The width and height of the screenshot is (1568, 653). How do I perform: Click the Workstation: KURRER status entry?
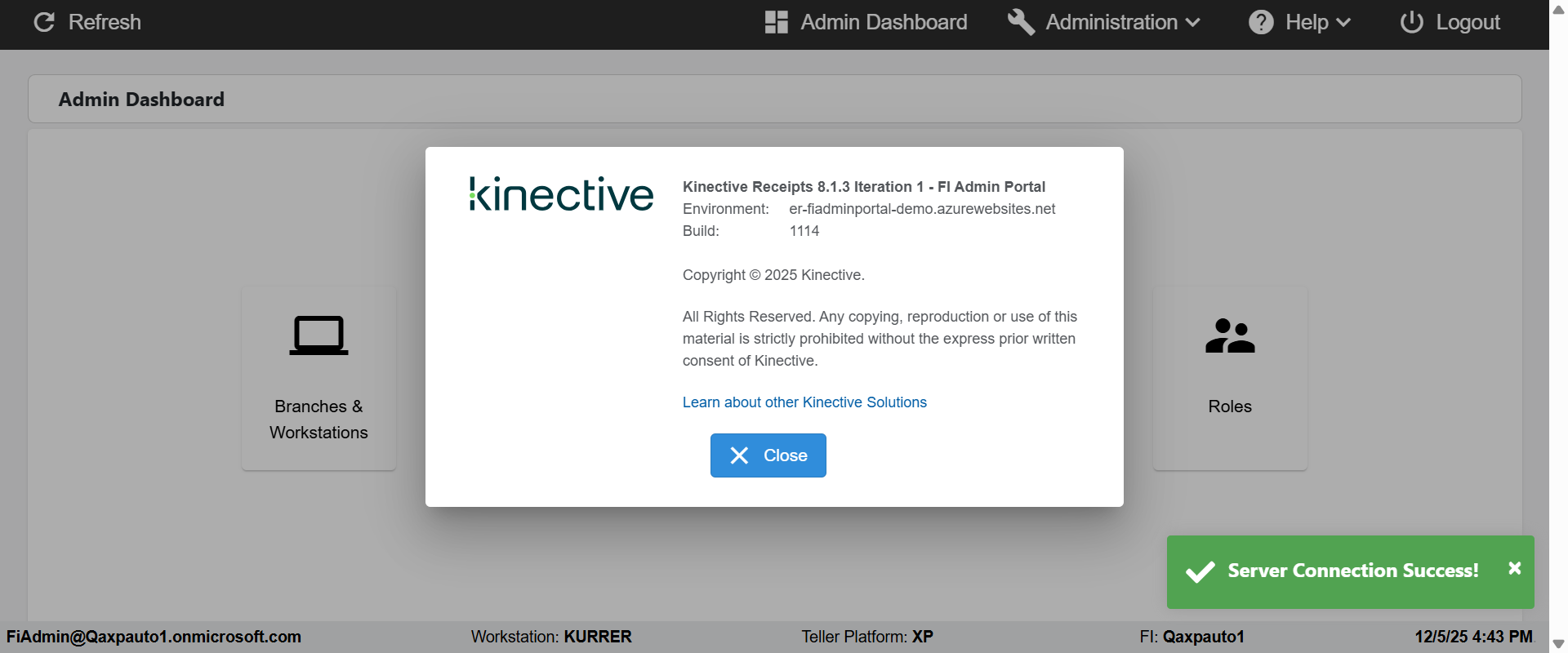point(551,637)
